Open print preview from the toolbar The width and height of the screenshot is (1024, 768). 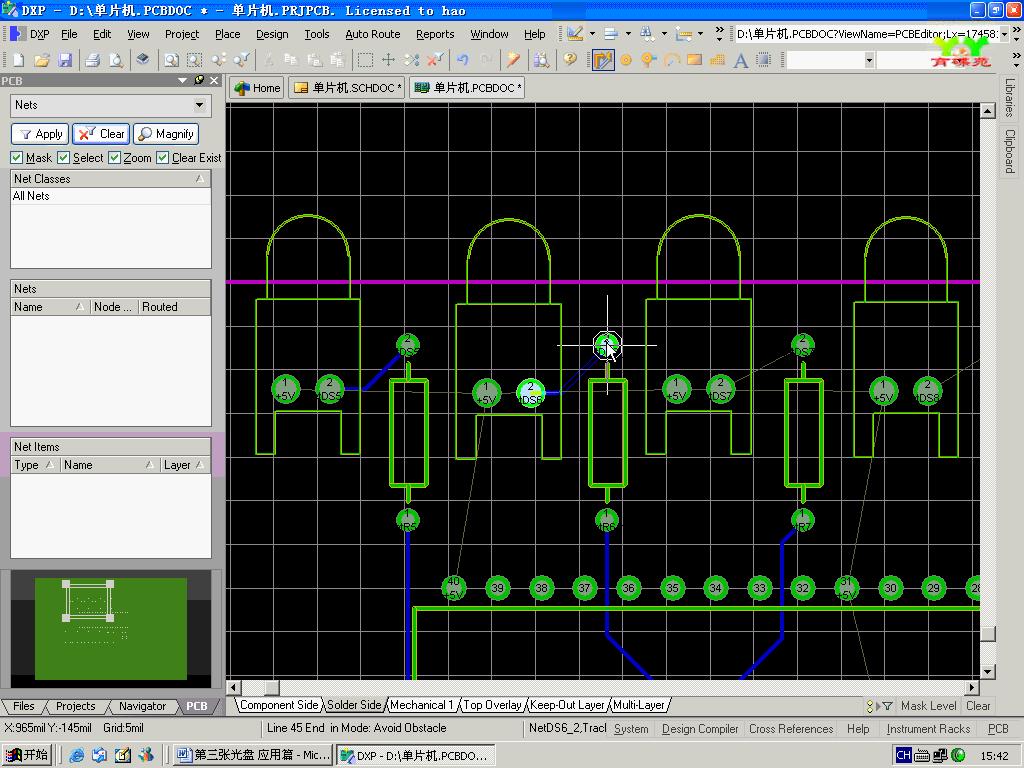(x=116, y=60)
